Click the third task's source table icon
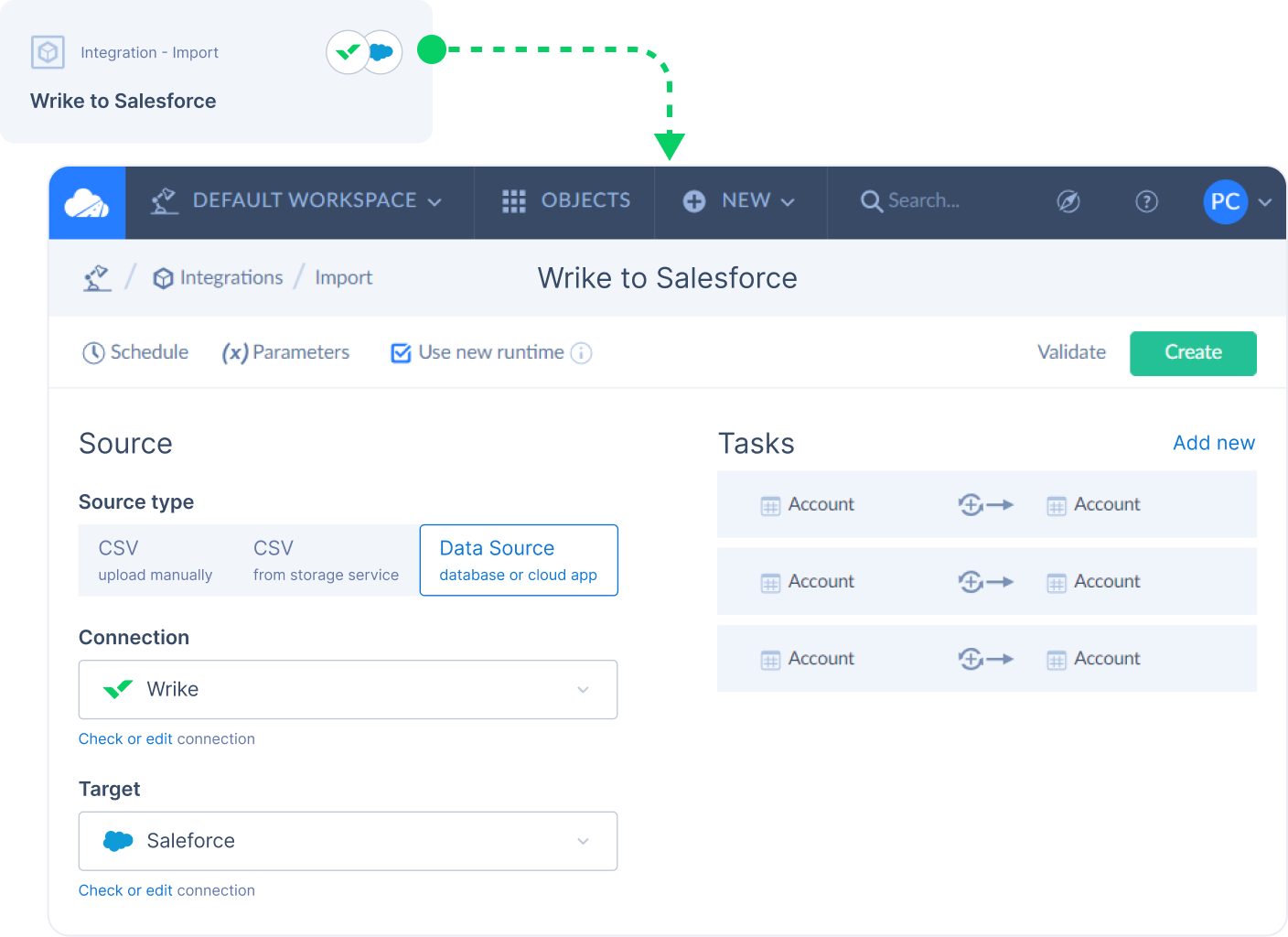The image size is (1288, 937). point(770,661)
